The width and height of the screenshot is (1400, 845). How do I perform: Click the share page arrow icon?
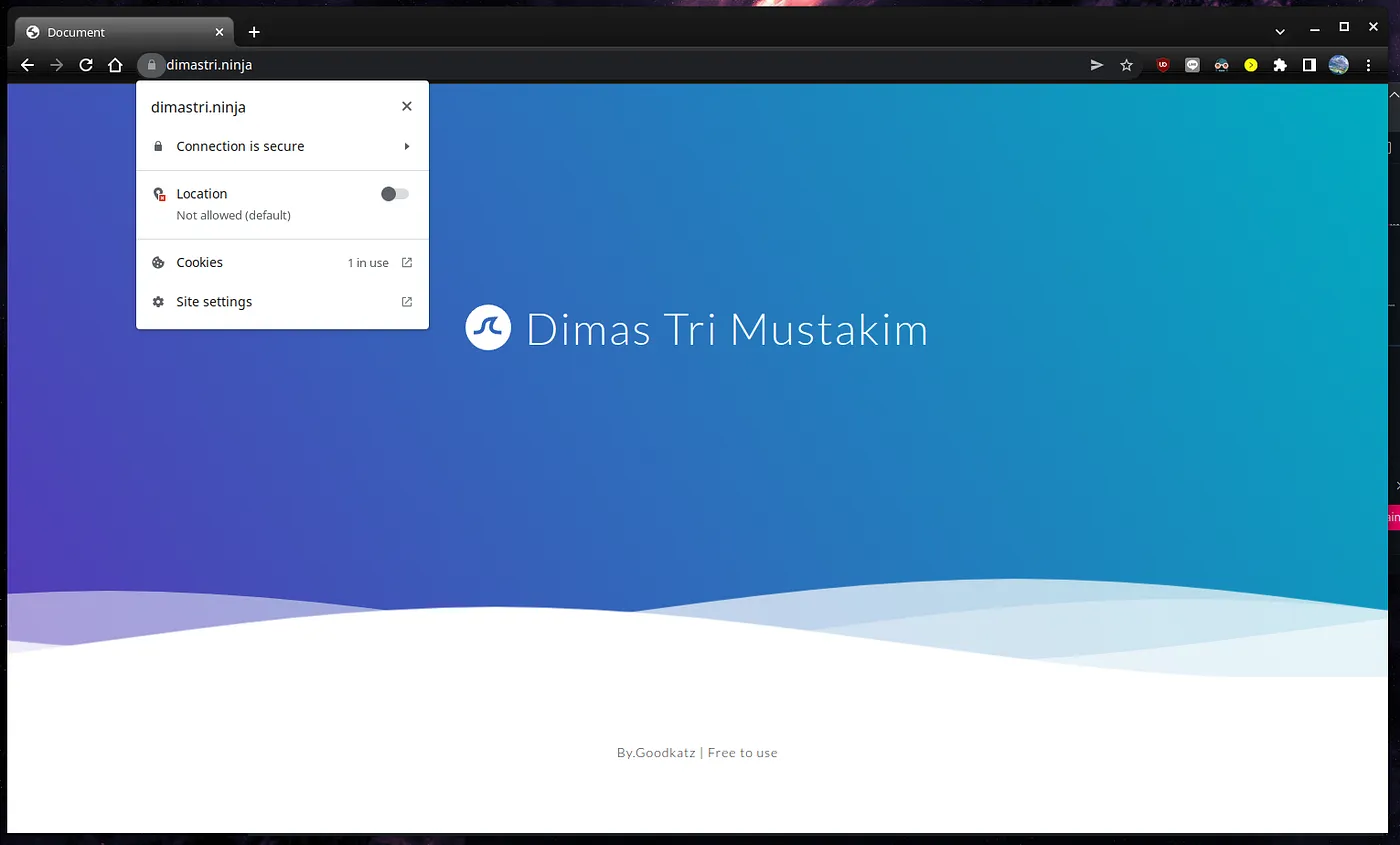click(x=1097, y=65)
